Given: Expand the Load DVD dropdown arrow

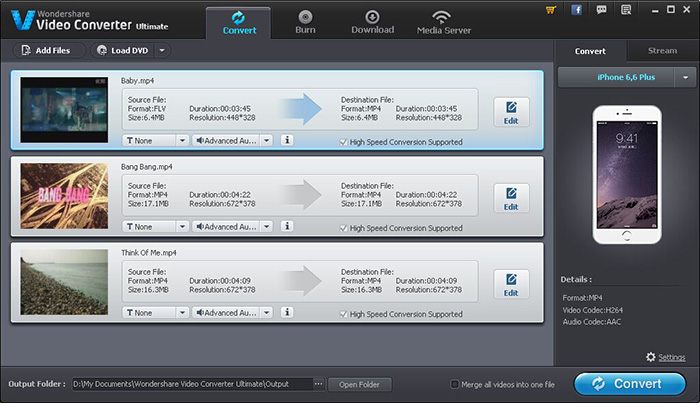Looking at the screenshot, I should (162, 50).
